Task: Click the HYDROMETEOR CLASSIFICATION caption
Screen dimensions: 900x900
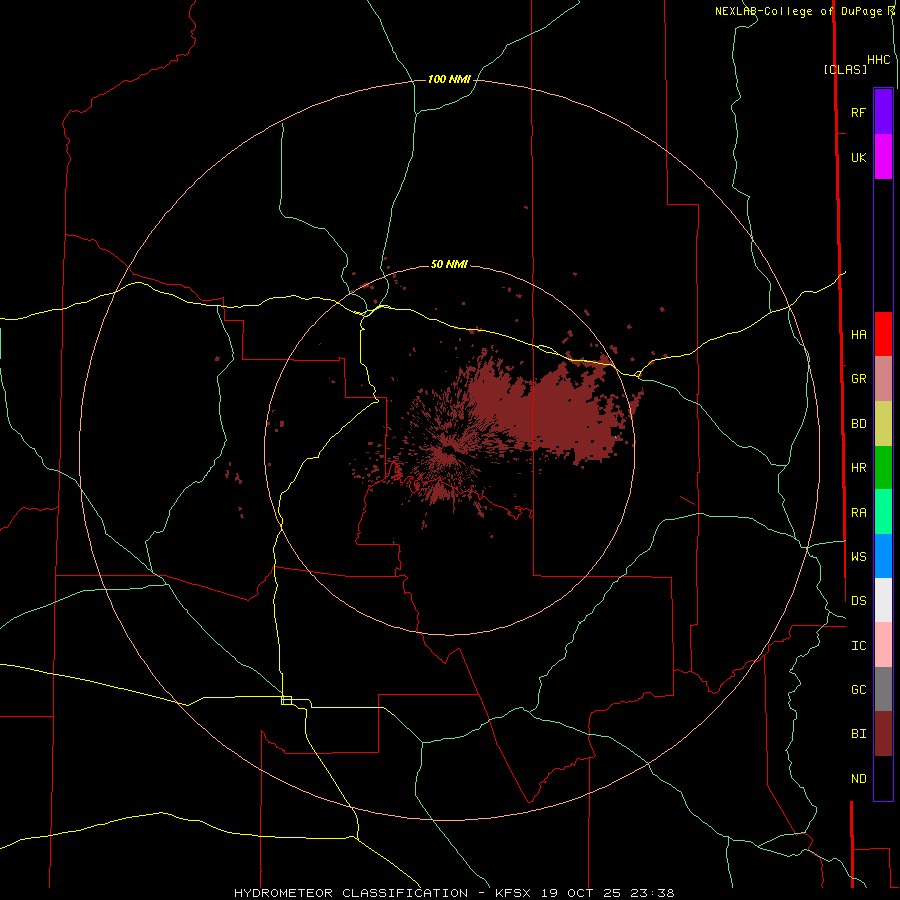Action: [x=351, y=893]
